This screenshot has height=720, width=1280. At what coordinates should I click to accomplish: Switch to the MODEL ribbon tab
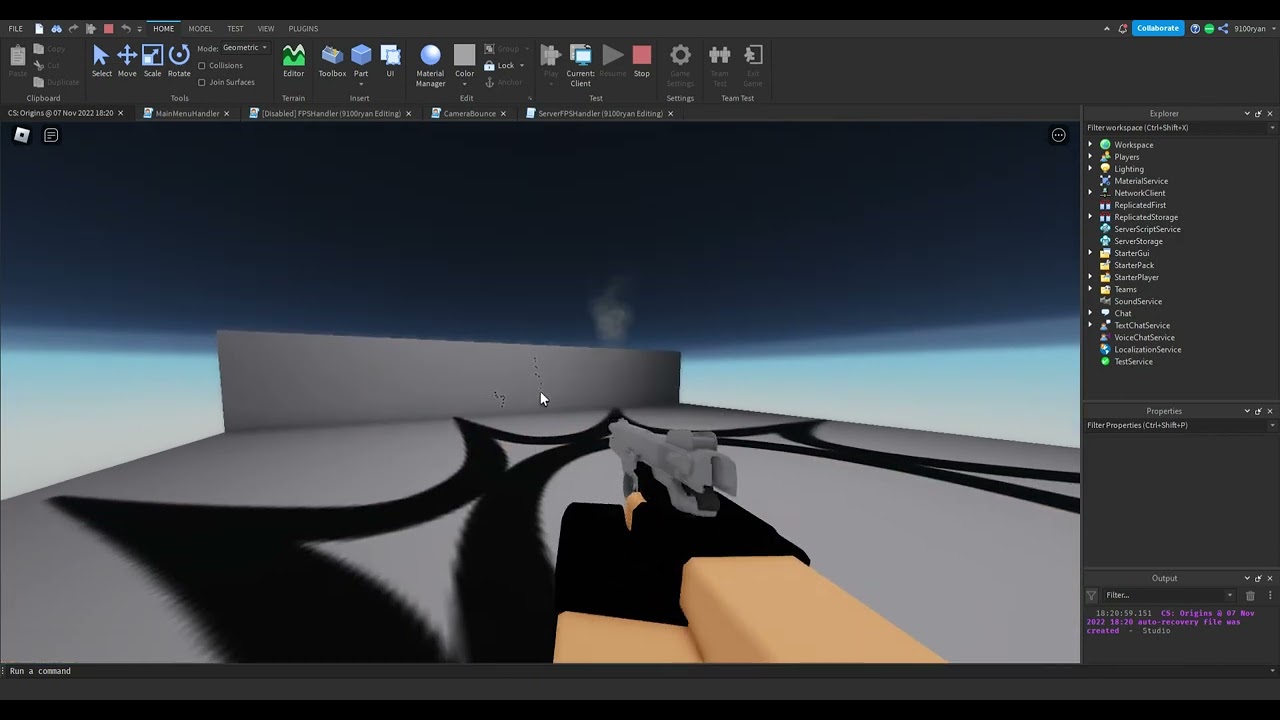click(x=200, y=29)
